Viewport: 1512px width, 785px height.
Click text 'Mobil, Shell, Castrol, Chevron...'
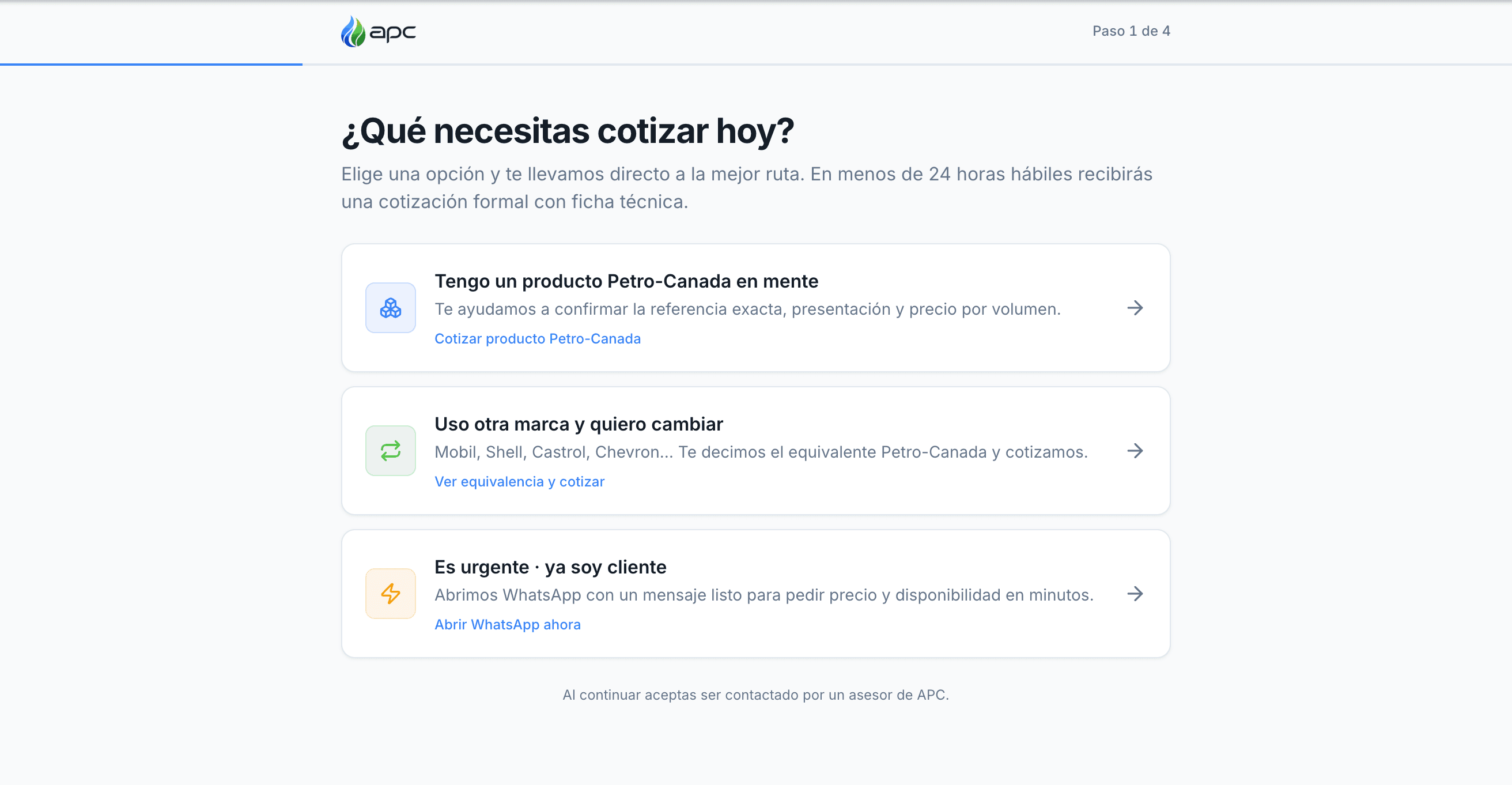coord(554,452)
